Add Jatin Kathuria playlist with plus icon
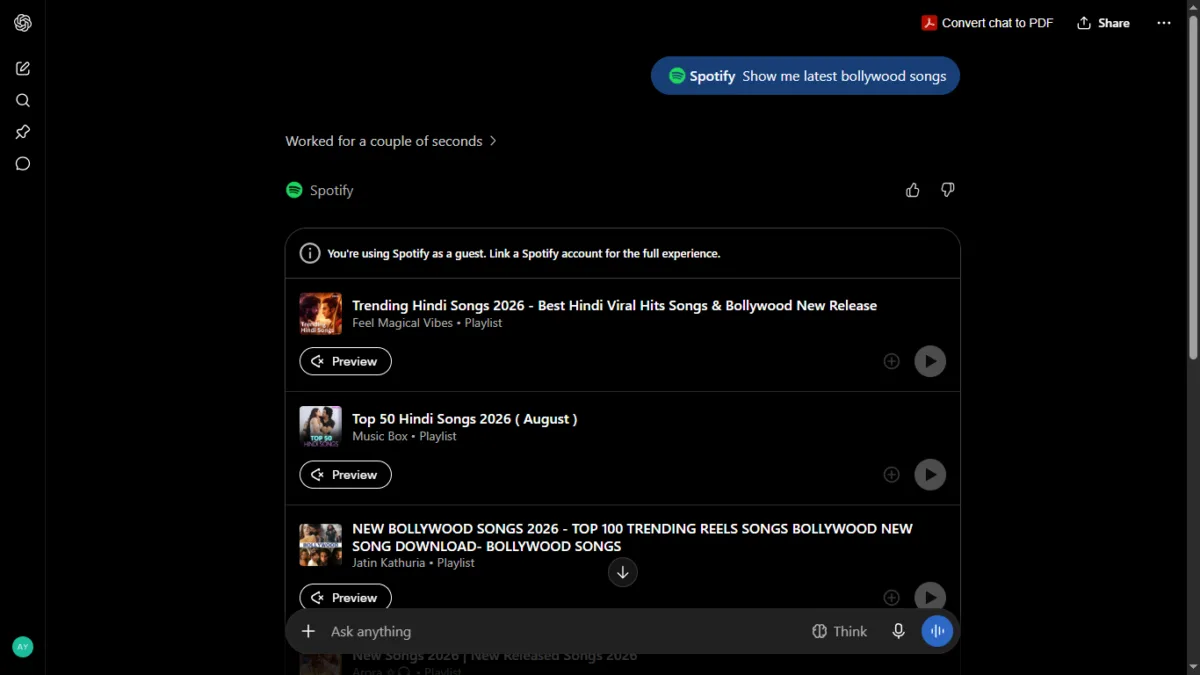This screenshot has height=675, width=1200. tap(892, 597)
